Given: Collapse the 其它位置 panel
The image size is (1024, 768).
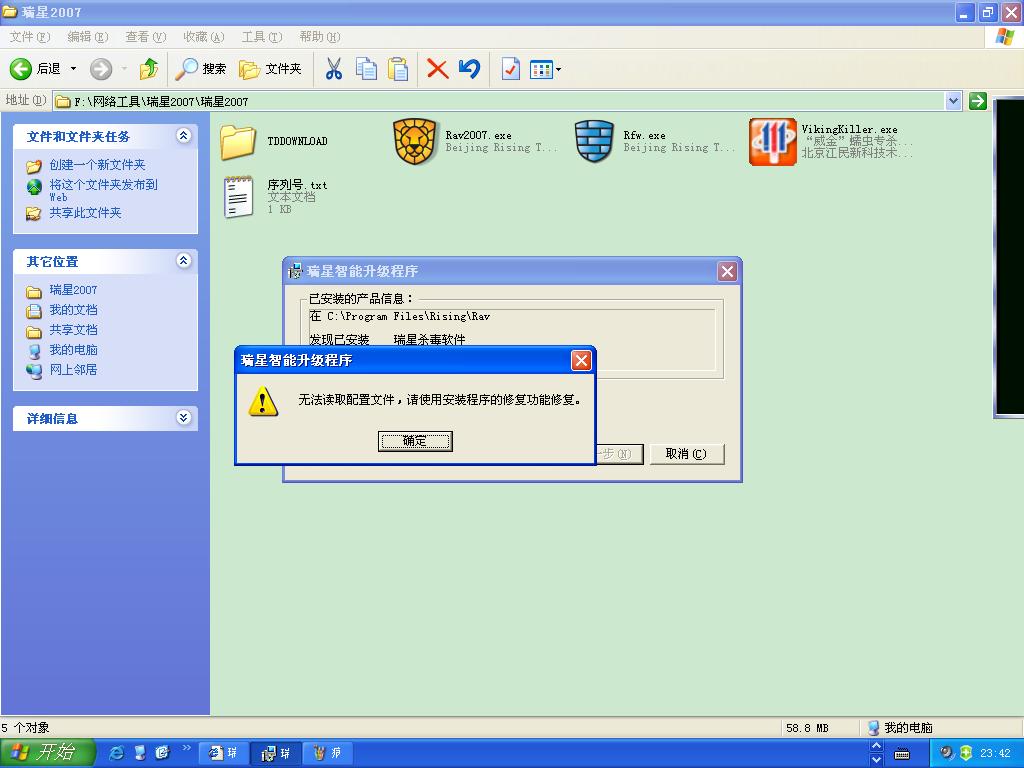Looking at the screenshot, I should click(184, 261).
